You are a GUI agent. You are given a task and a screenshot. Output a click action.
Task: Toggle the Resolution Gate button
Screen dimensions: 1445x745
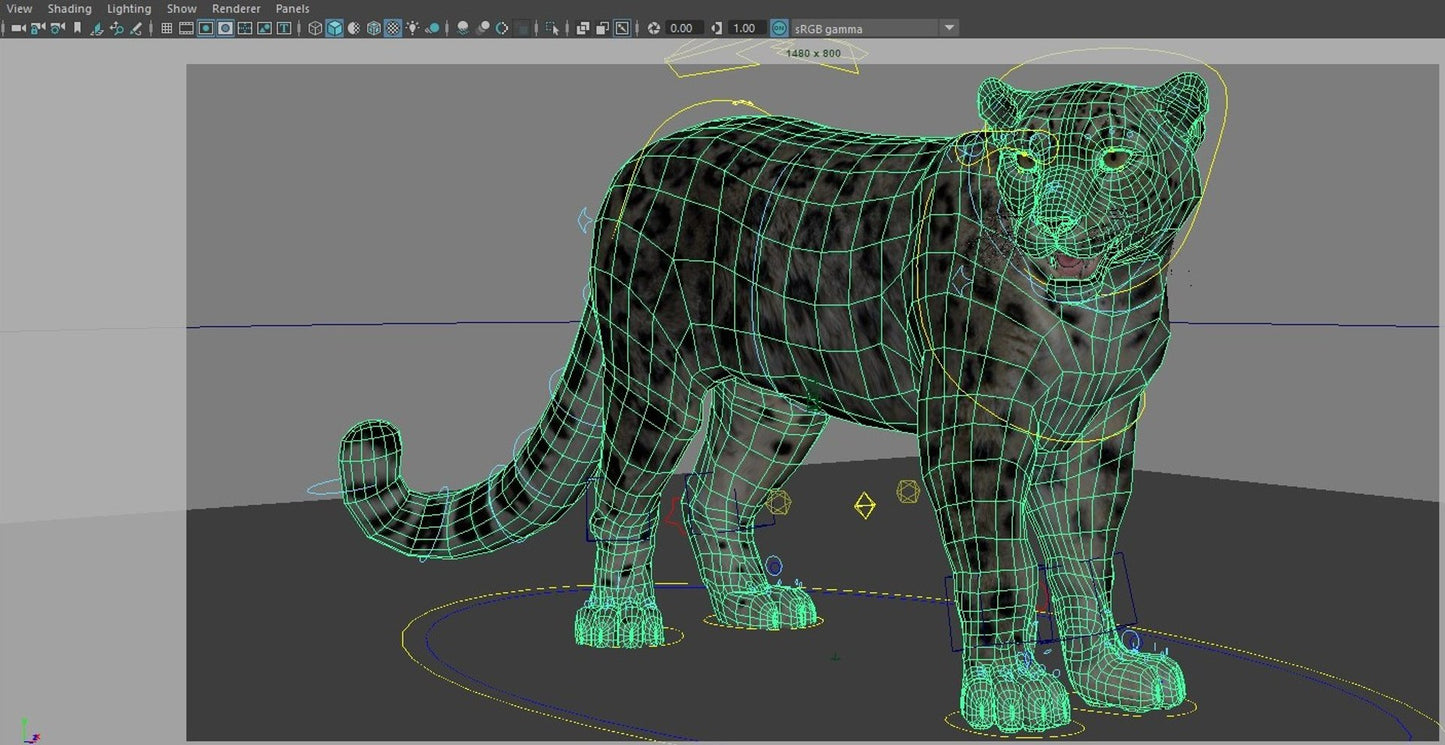[205, 28]
